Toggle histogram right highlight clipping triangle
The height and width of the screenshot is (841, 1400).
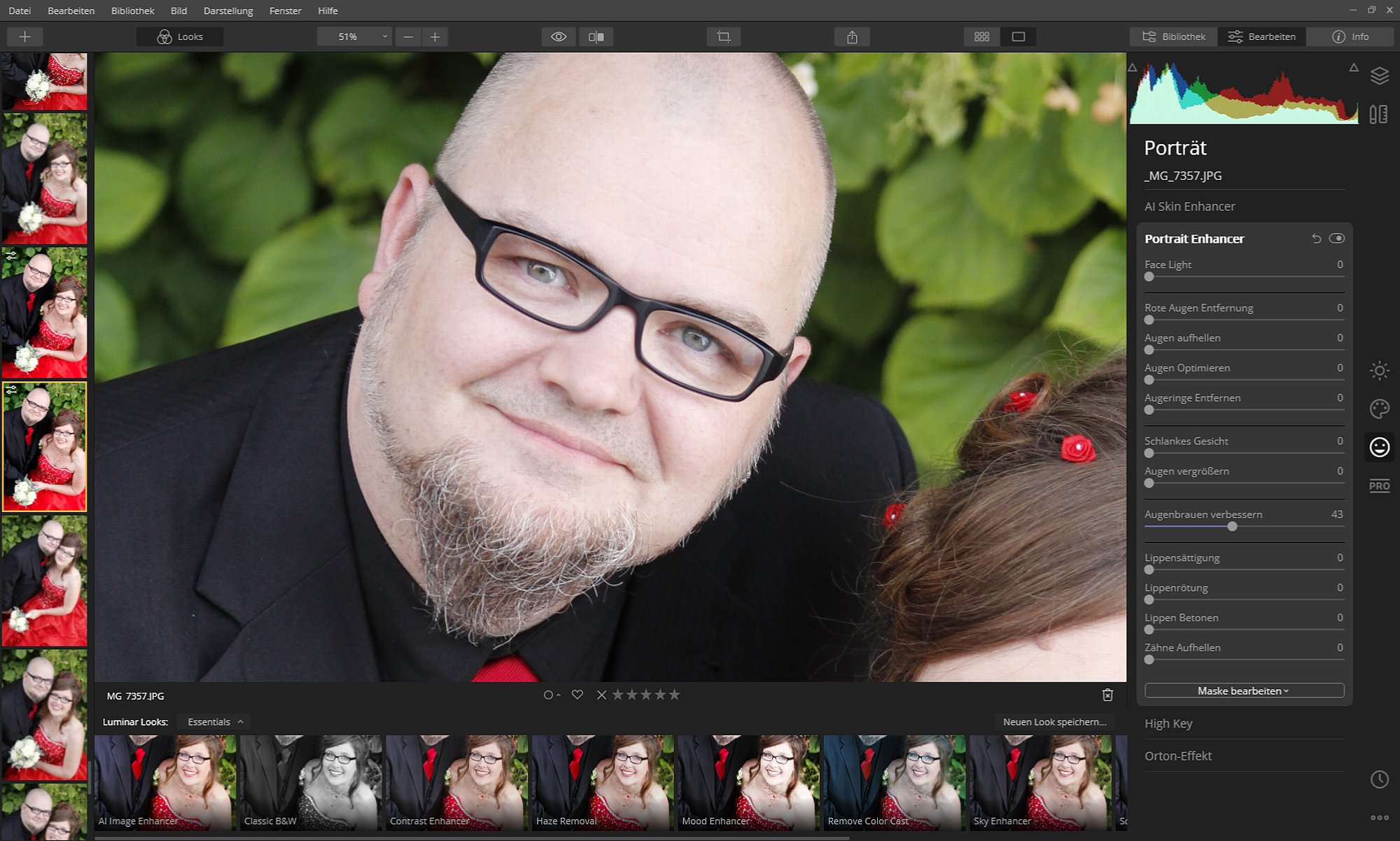(1354, 68)
